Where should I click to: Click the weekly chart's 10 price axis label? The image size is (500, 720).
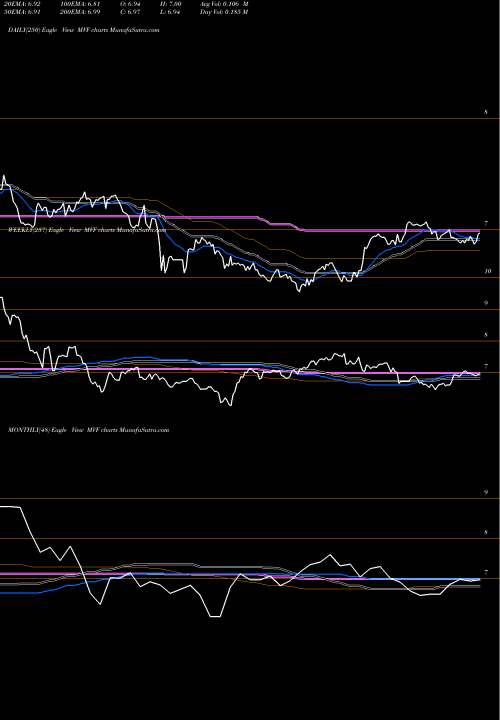pyautogui.click(x=488, y=271)
